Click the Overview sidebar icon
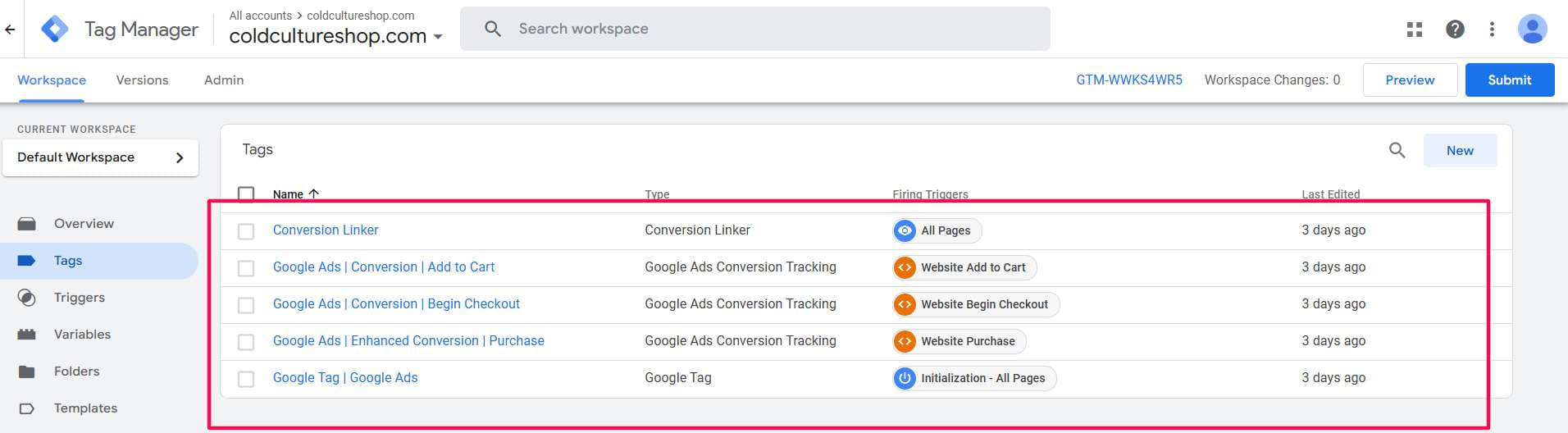Screen dimensions: 1568x433 click(x=27, y=224)
